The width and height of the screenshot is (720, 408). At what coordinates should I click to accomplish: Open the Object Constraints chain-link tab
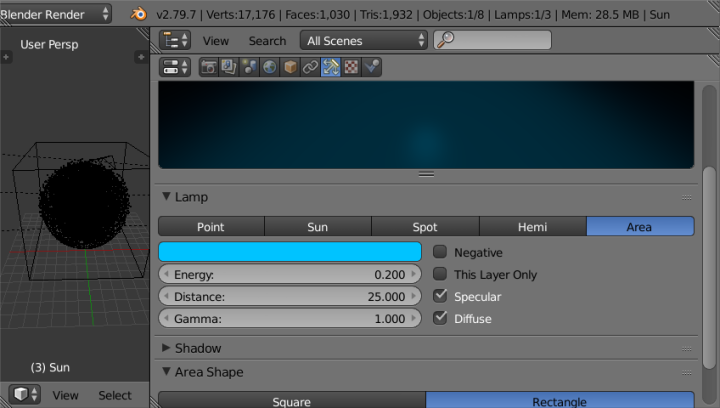[x=311, y=67]
